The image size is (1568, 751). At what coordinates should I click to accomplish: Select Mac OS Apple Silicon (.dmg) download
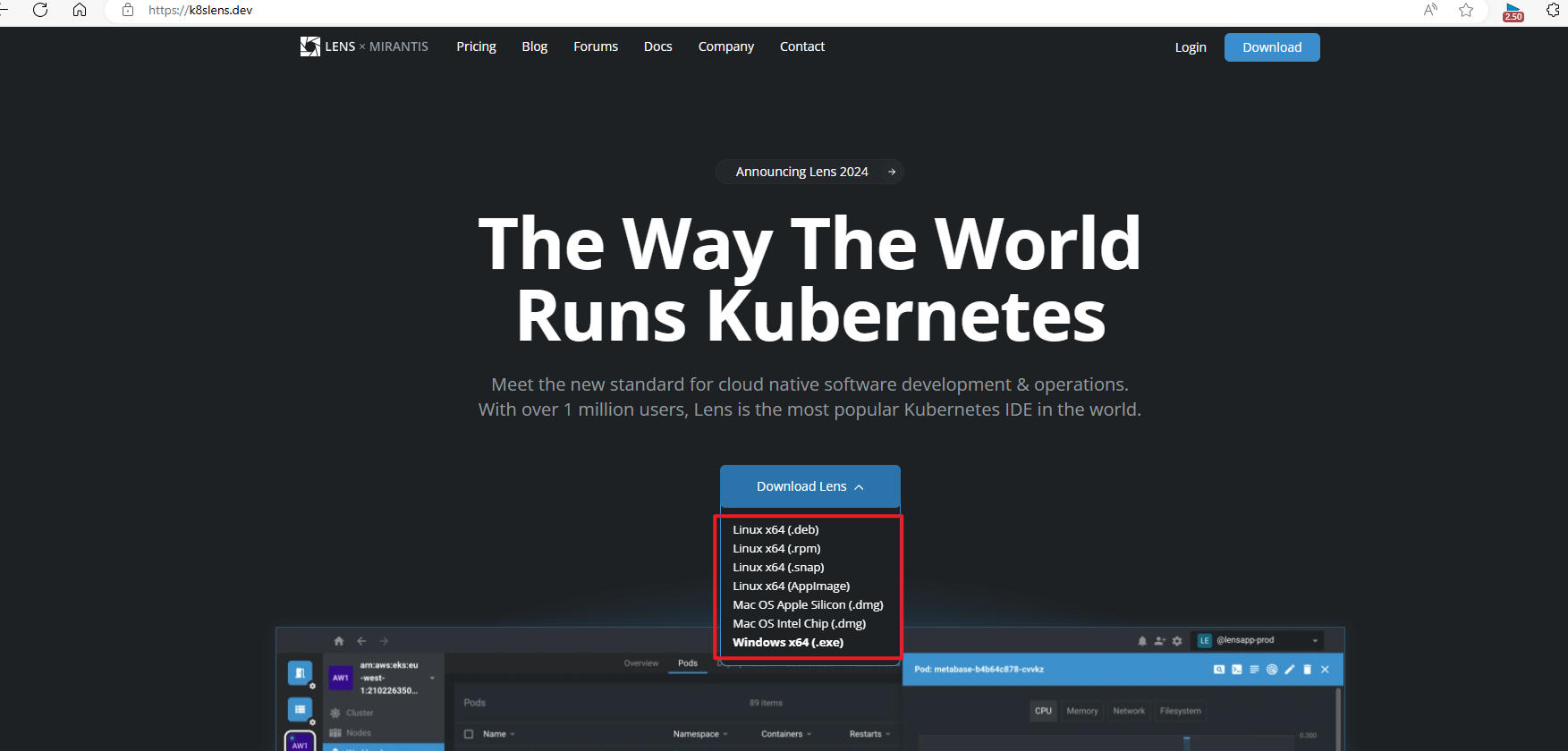808,604
